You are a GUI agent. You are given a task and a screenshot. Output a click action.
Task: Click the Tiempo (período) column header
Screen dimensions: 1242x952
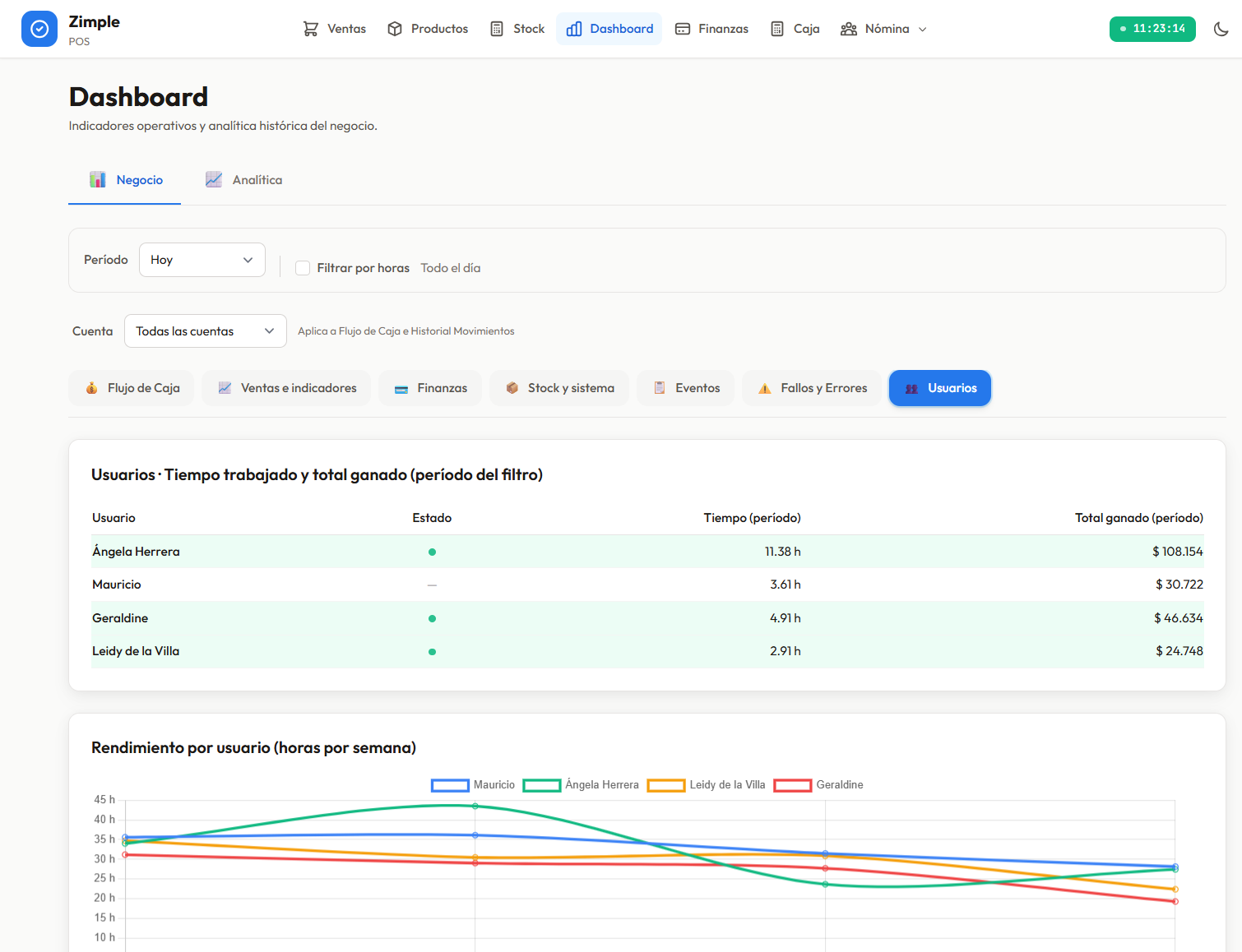753,518
